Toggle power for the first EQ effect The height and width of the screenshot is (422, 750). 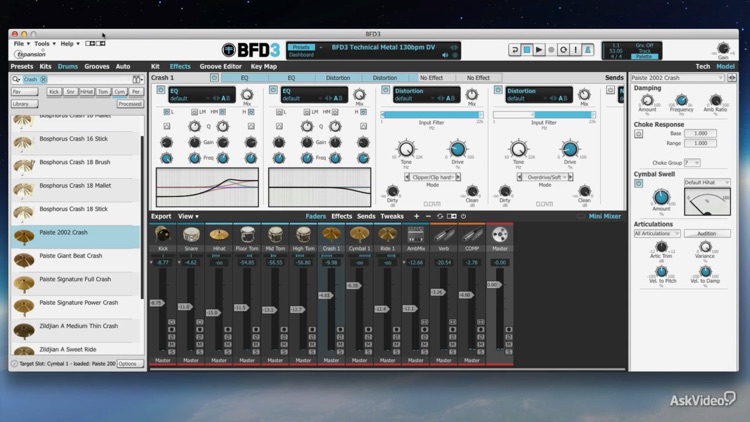pos(161,91)
